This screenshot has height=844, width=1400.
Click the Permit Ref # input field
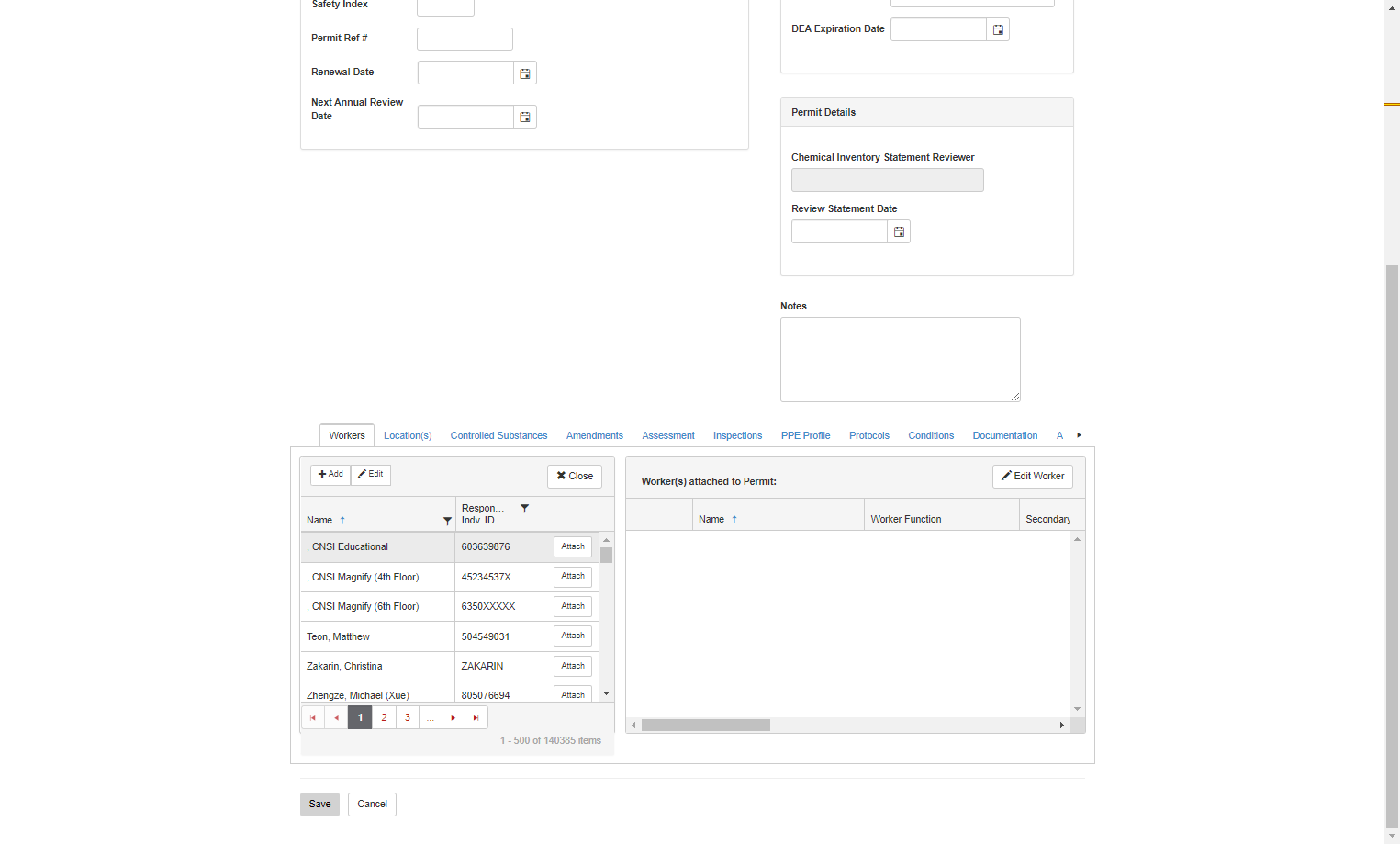tap(465, 39)
